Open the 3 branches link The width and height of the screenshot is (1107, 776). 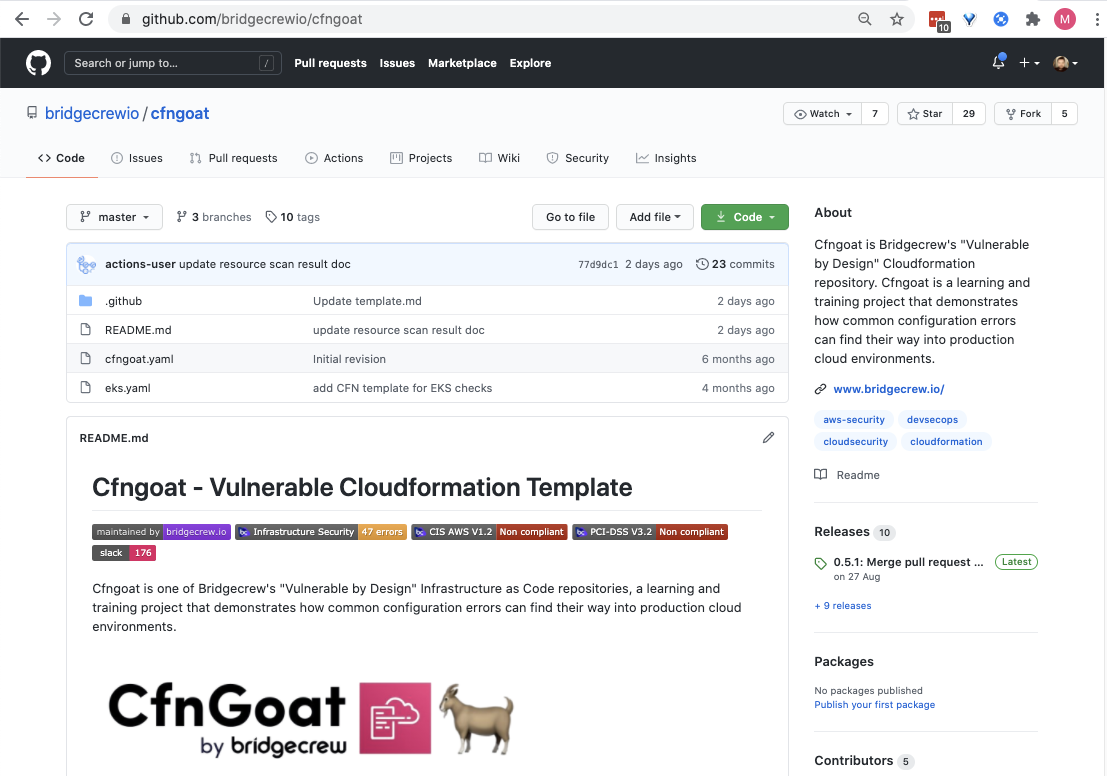click(x=214, y=217)
